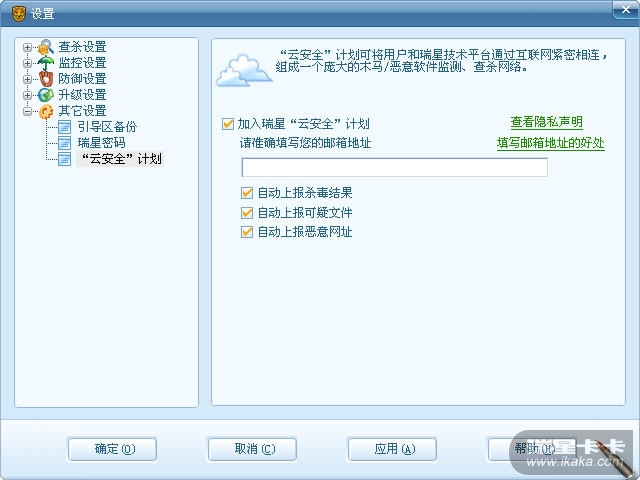Click the 帮助(H) help button

point(532,449)
